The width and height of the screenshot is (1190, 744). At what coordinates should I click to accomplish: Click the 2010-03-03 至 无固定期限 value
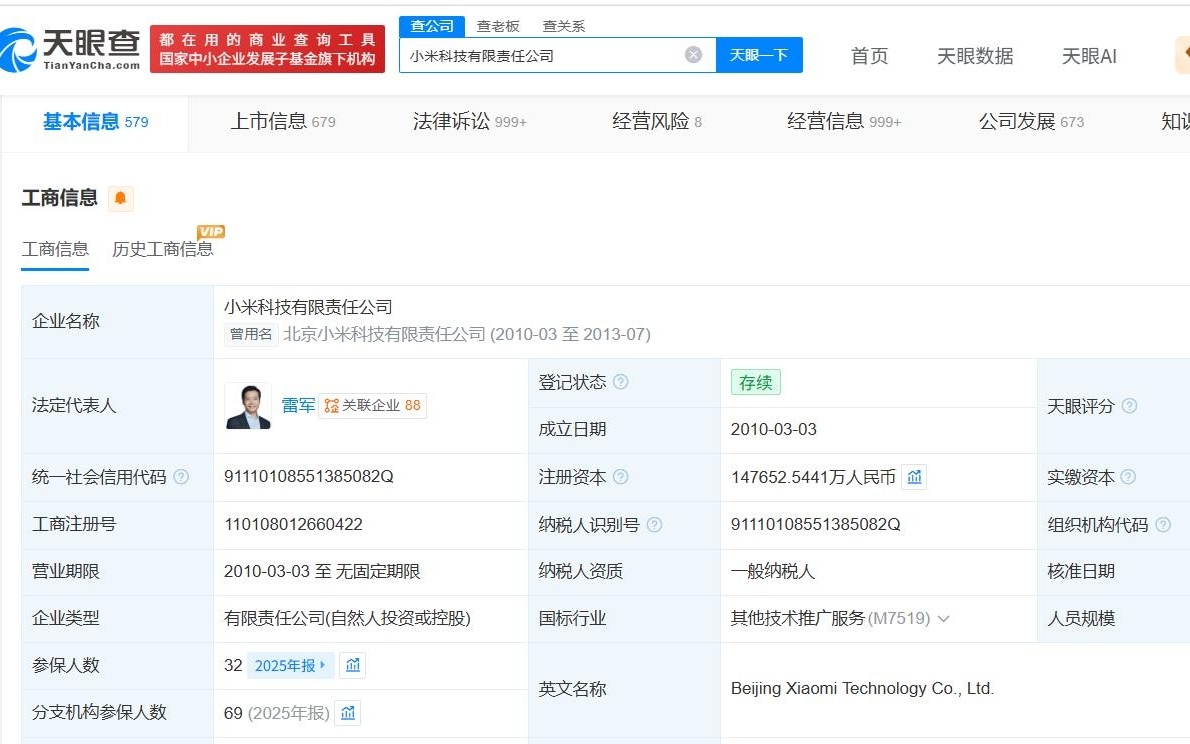(323, 572)
